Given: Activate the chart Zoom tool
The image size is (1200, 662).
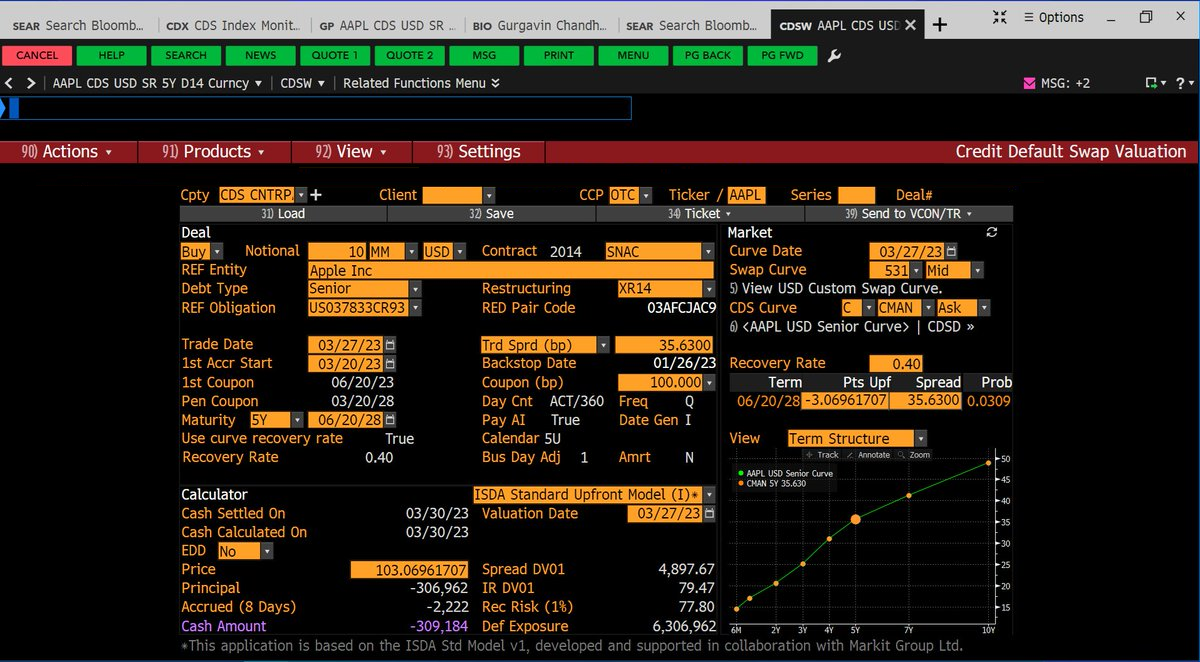Looking at the screenshot, I should coord(913,454).
